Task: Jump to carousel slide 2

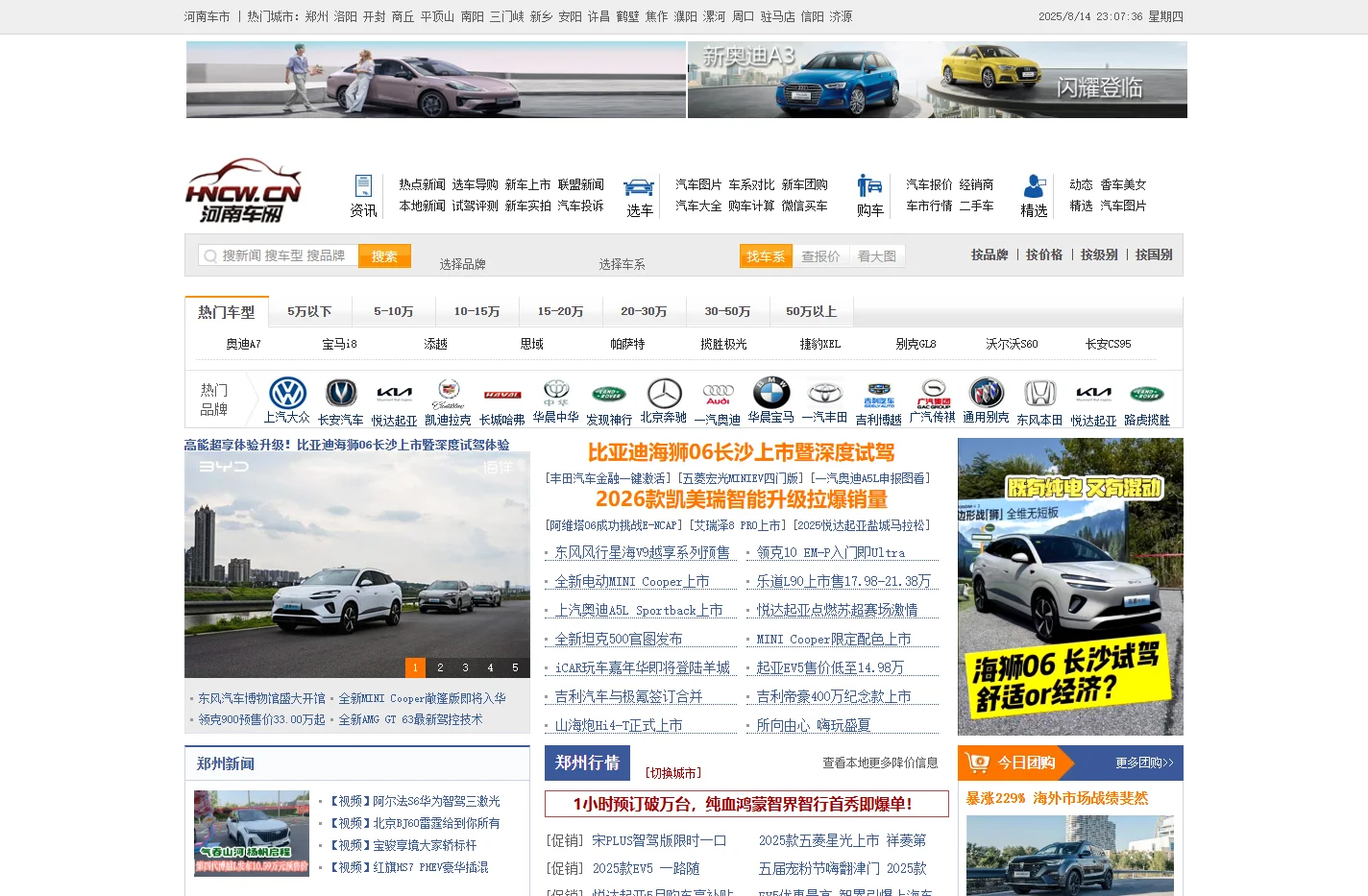Action: (440, 667)
